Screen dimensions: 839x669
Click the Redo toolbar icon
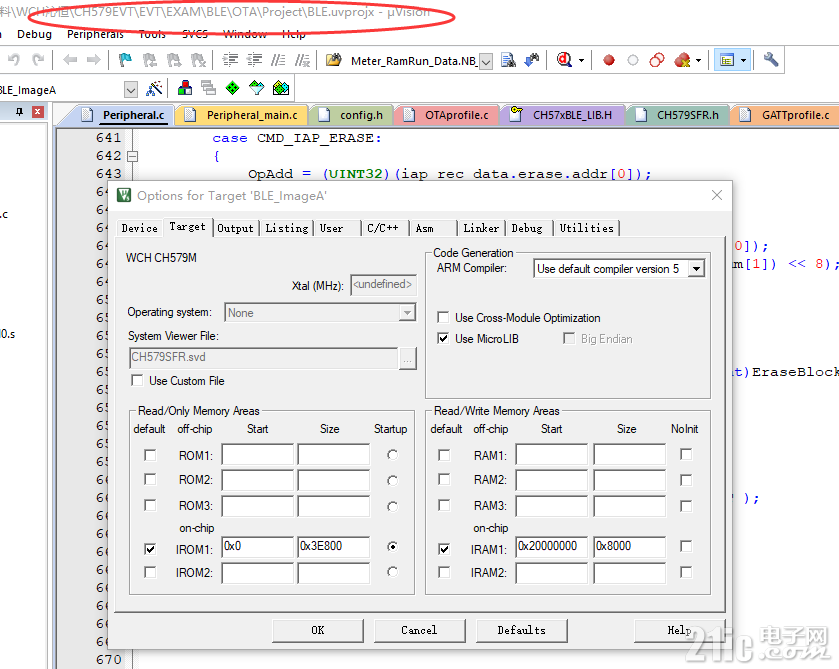[38, 59]
